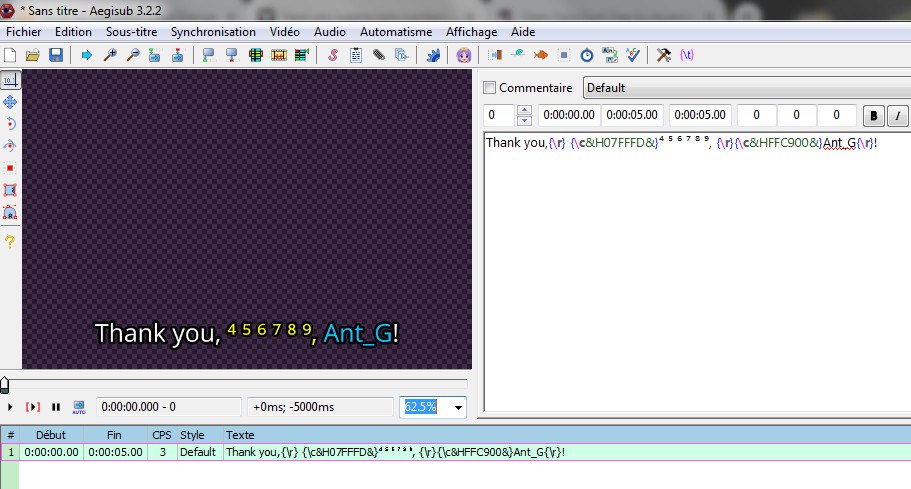Open the Aide menu

coord(523,32)
